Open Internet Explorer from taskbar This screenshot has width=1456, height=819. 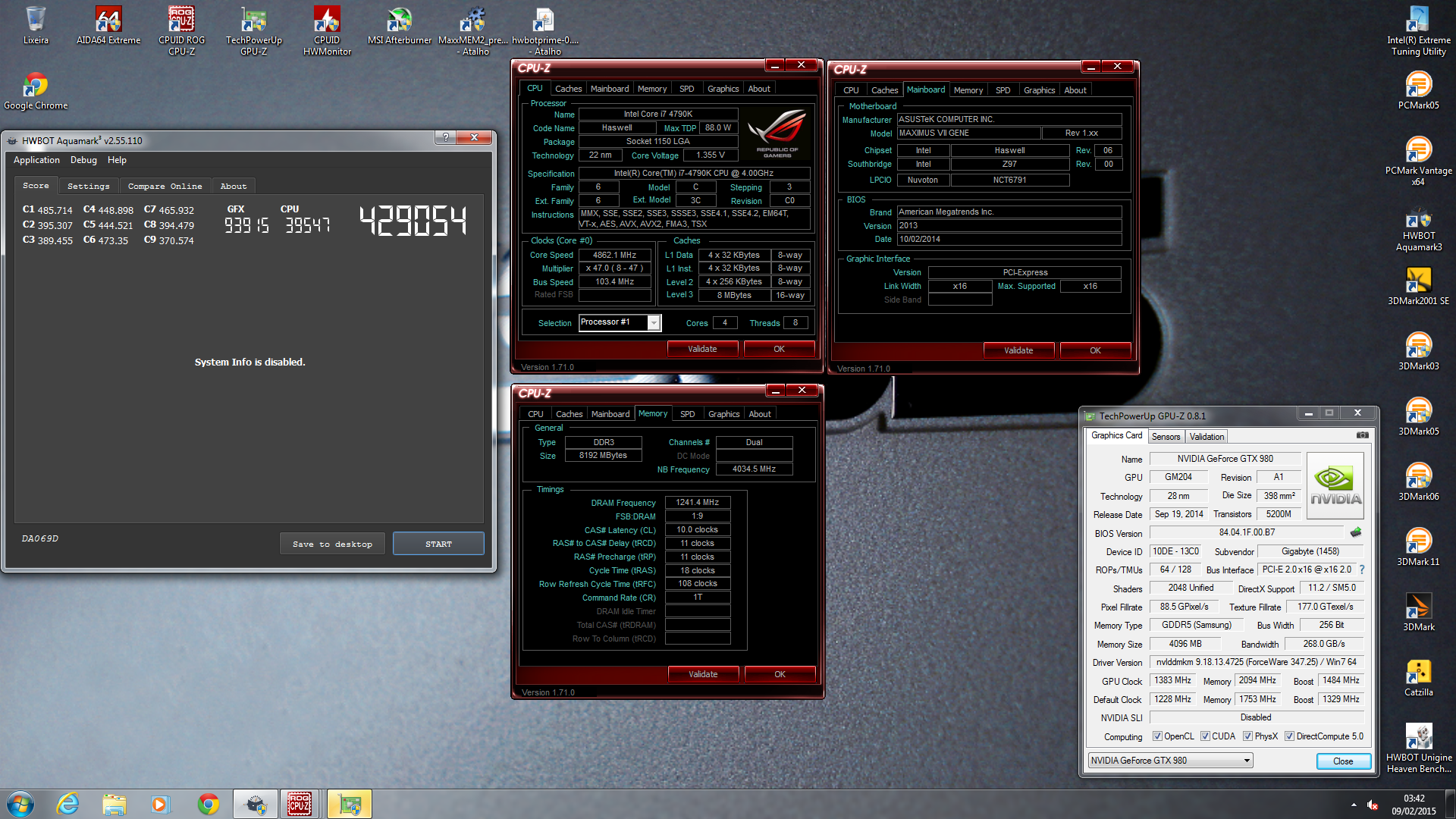[x=68, y=804]
